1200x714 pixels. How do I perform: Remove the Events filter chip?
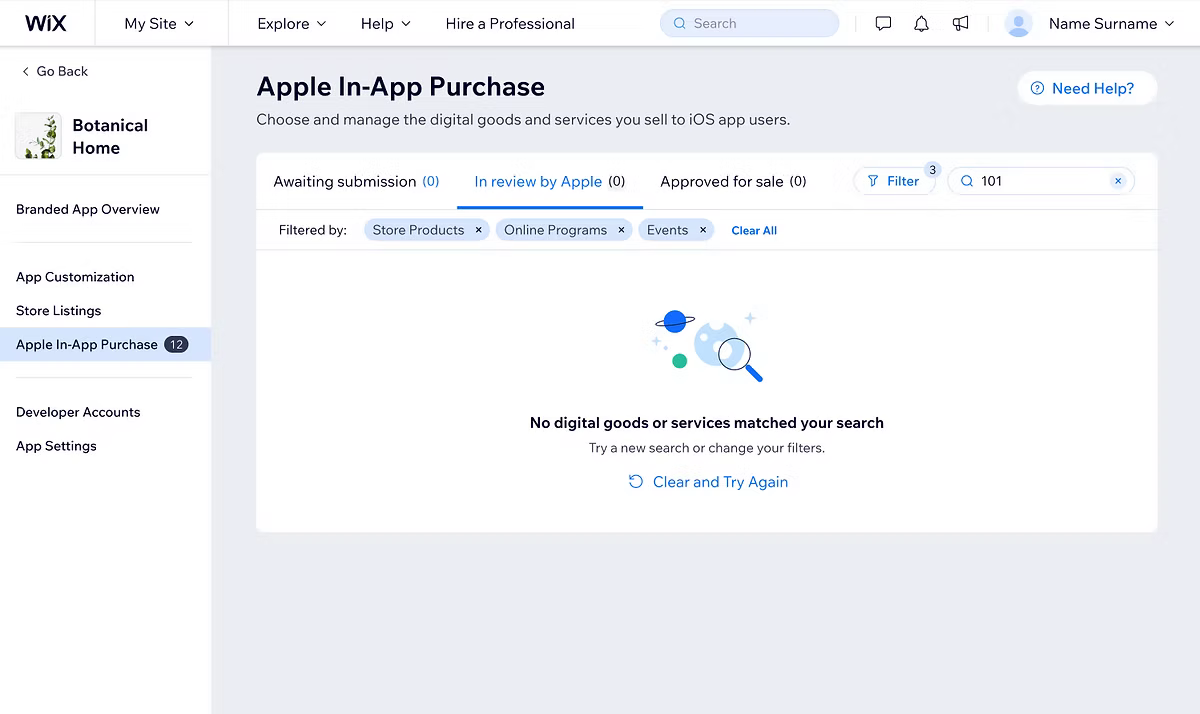(x=703, y=230)
